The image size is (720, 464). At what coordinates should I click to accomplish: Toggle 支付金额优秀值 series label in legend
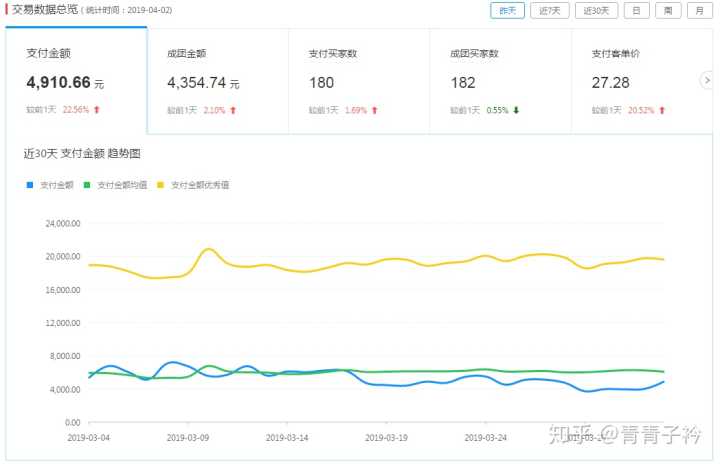(x=200, y=185)
